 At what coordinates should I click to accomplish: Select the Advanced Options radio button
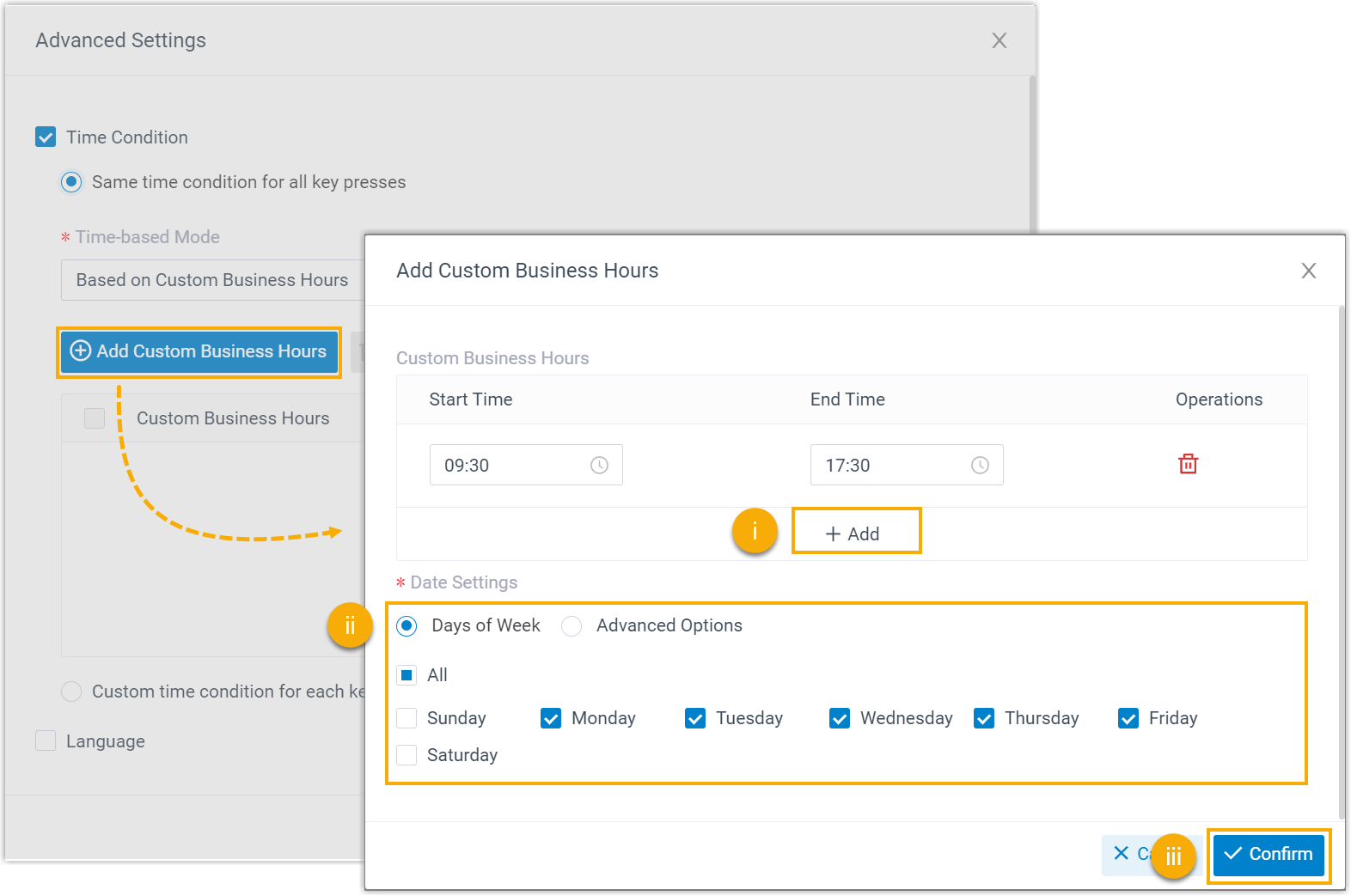tap(572, 626)
